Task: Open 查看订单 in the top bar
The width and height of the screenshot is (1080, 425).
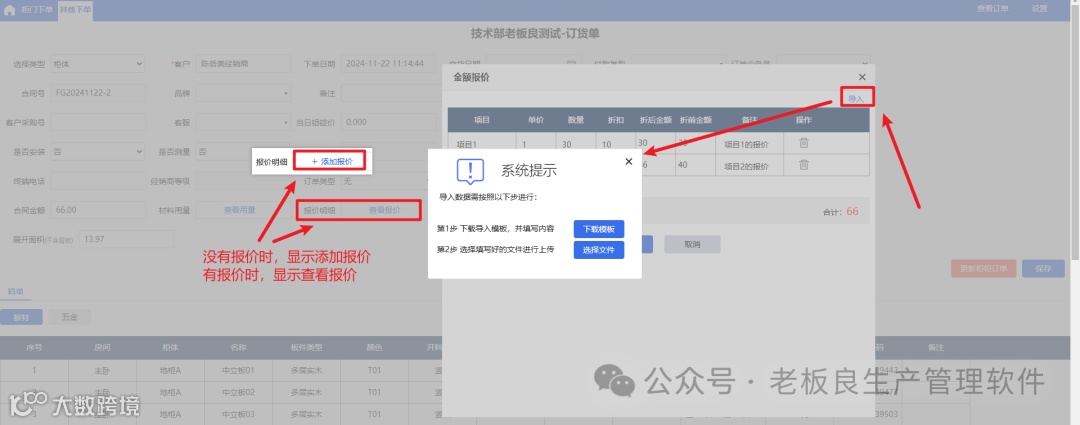Action: 993,9
